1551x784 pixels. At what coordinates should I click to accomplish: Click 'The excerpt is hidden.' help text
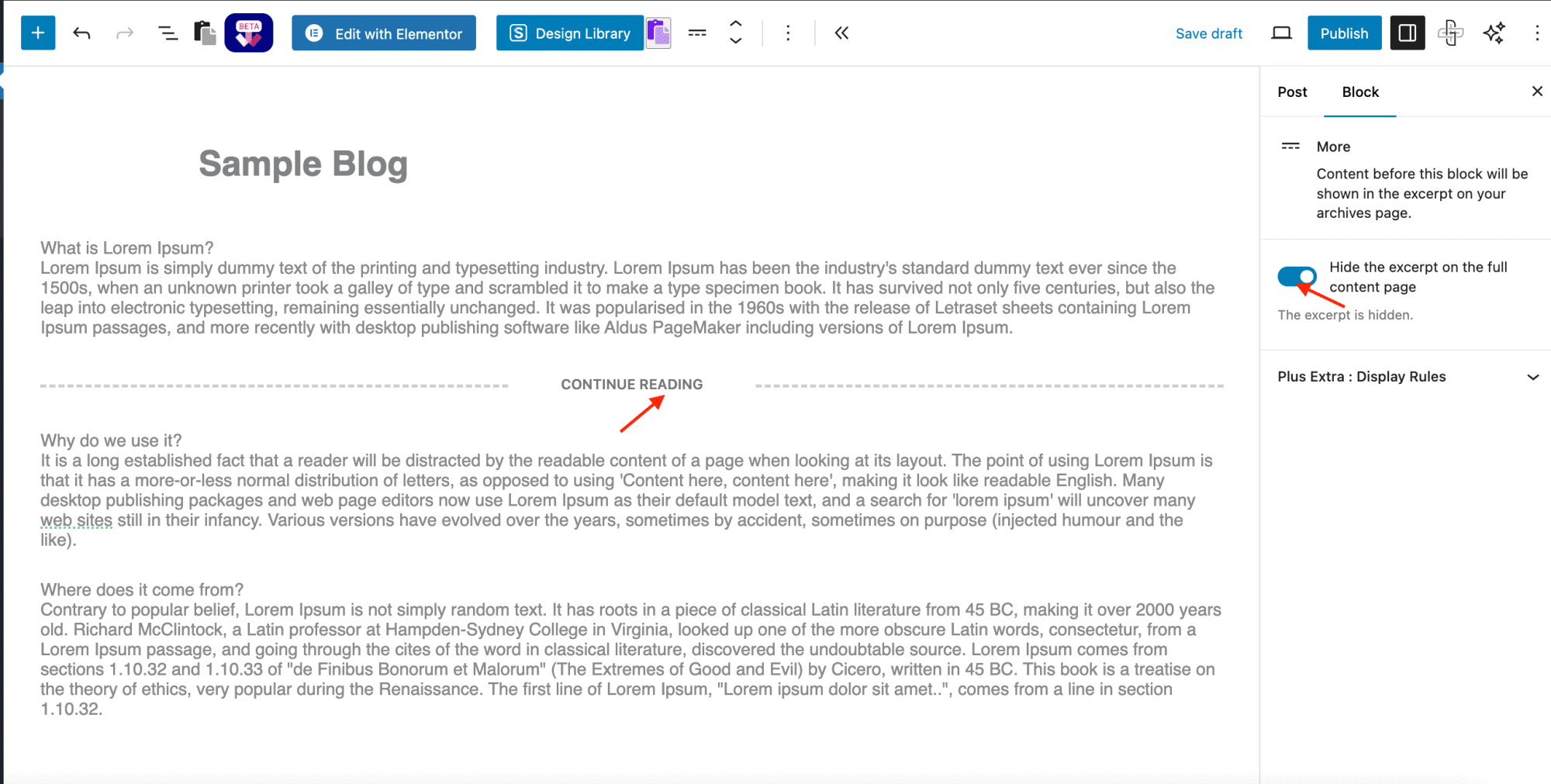click(1345, 315)
